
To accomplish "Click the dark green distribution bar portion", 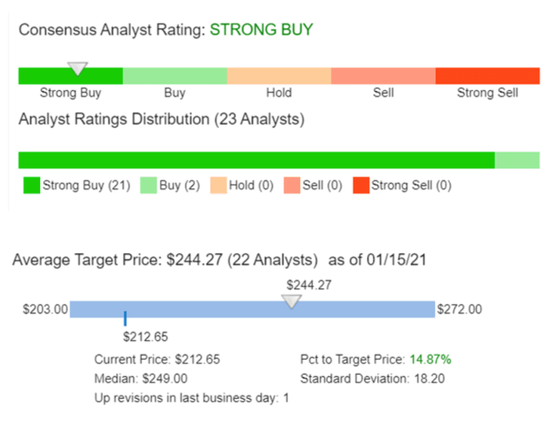I will click(257, 160).
